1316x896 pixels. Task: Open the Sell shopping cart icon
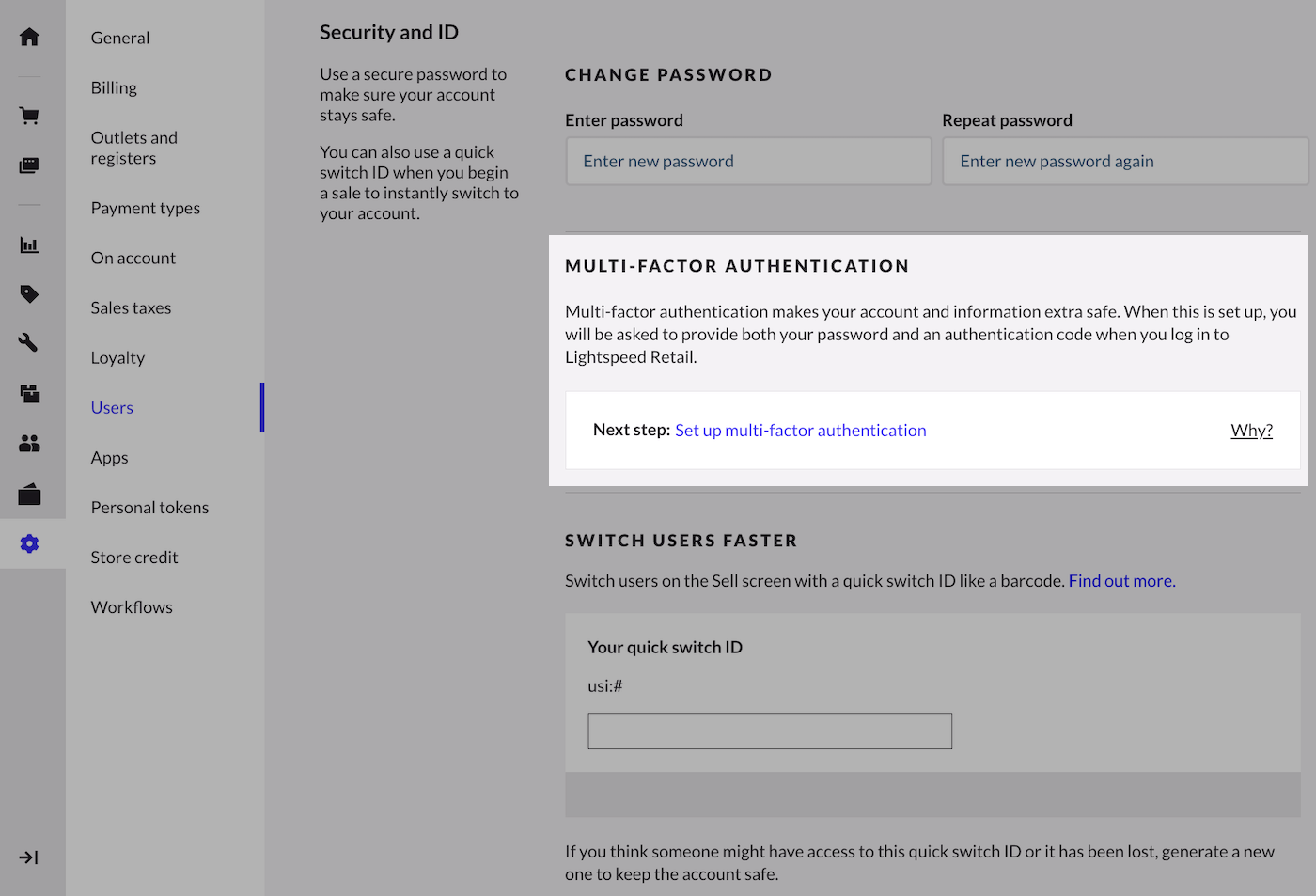29,116
